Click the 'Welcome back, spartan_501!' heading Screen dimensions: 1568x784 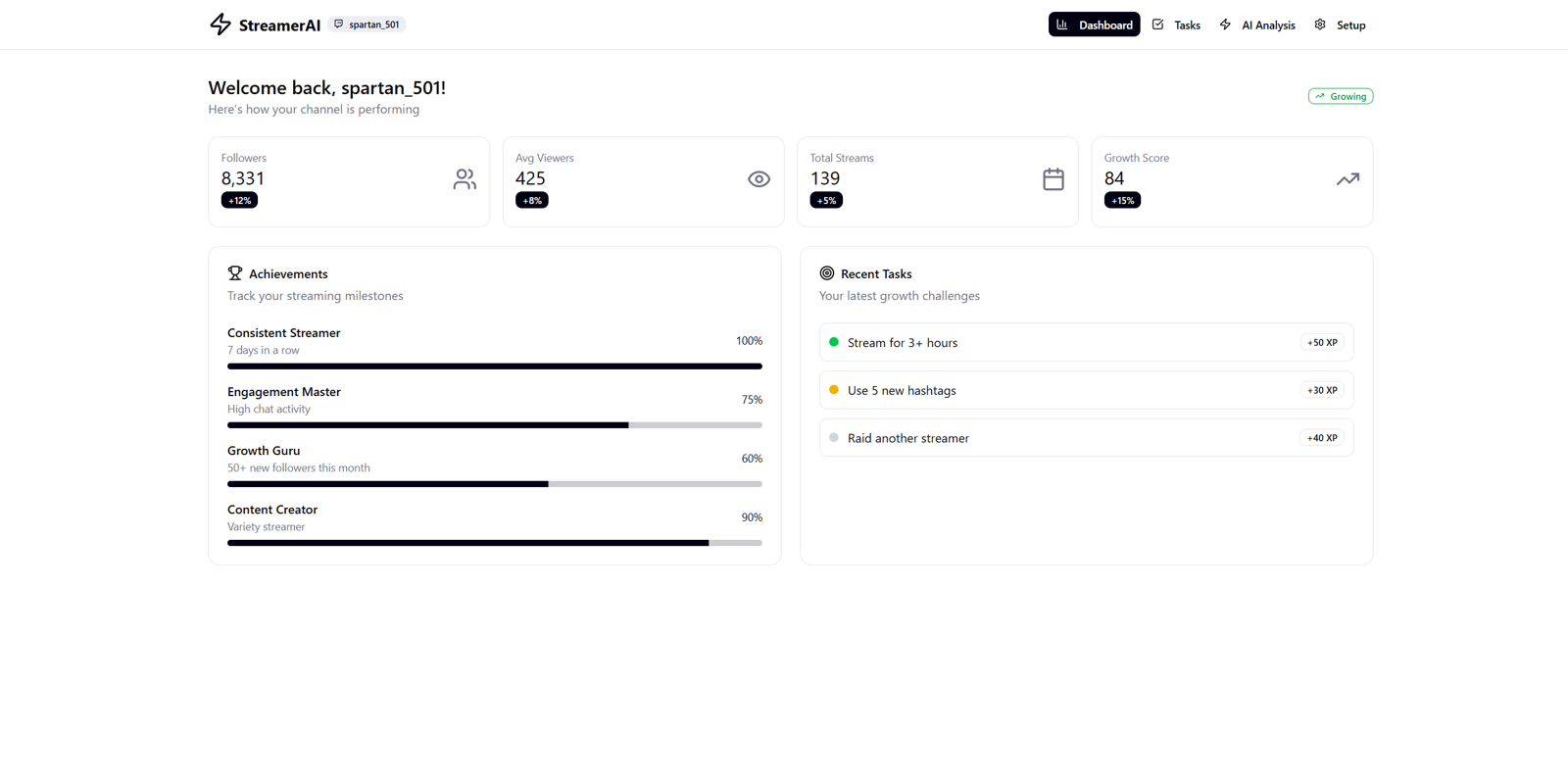coord(326,87)
